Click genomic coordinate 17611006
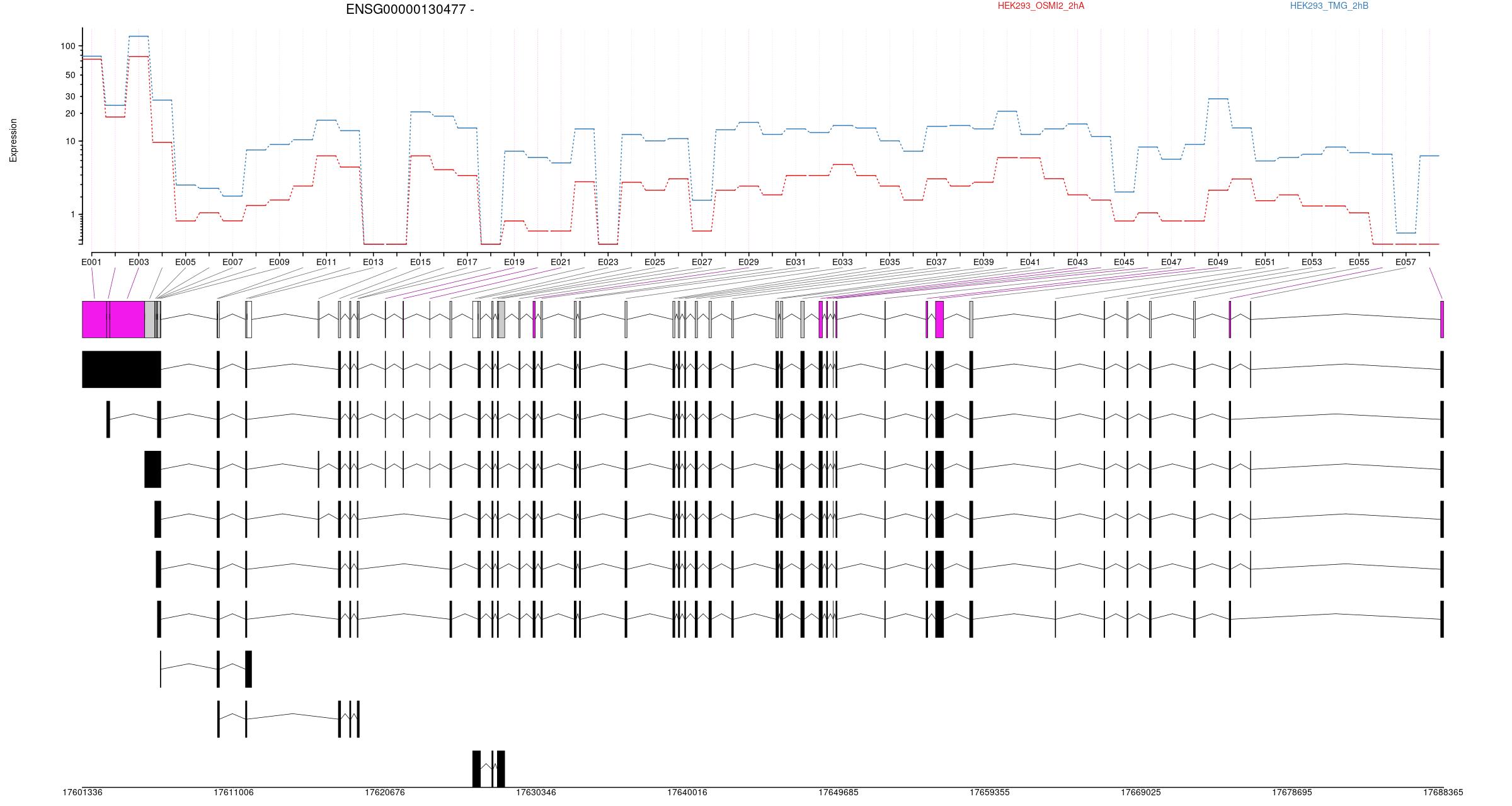Viewport: 1512px width, 806px height. click(234, 792)
